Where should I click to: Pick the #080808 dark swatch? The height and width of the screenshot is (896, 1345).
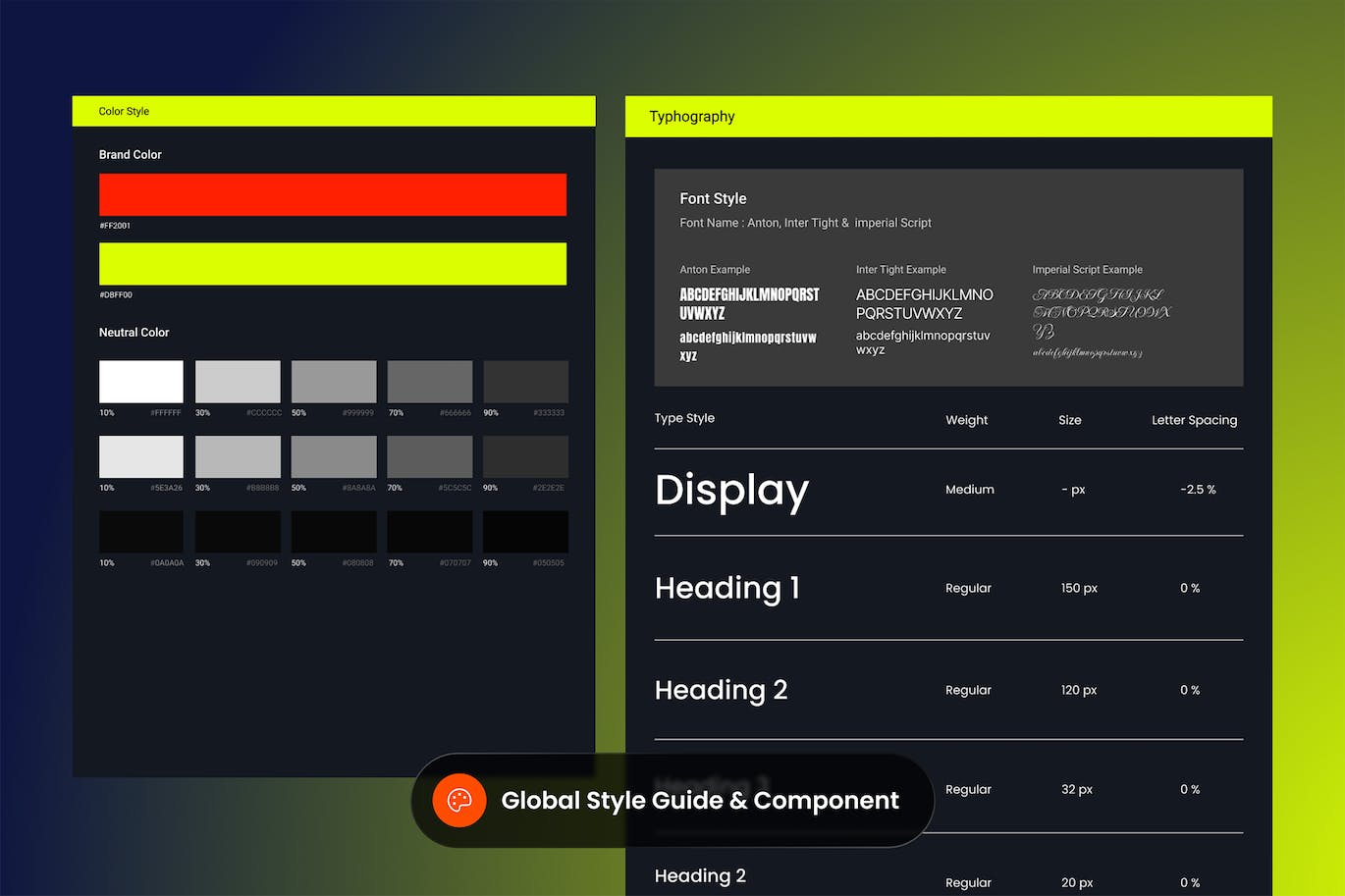coord(334,532)
